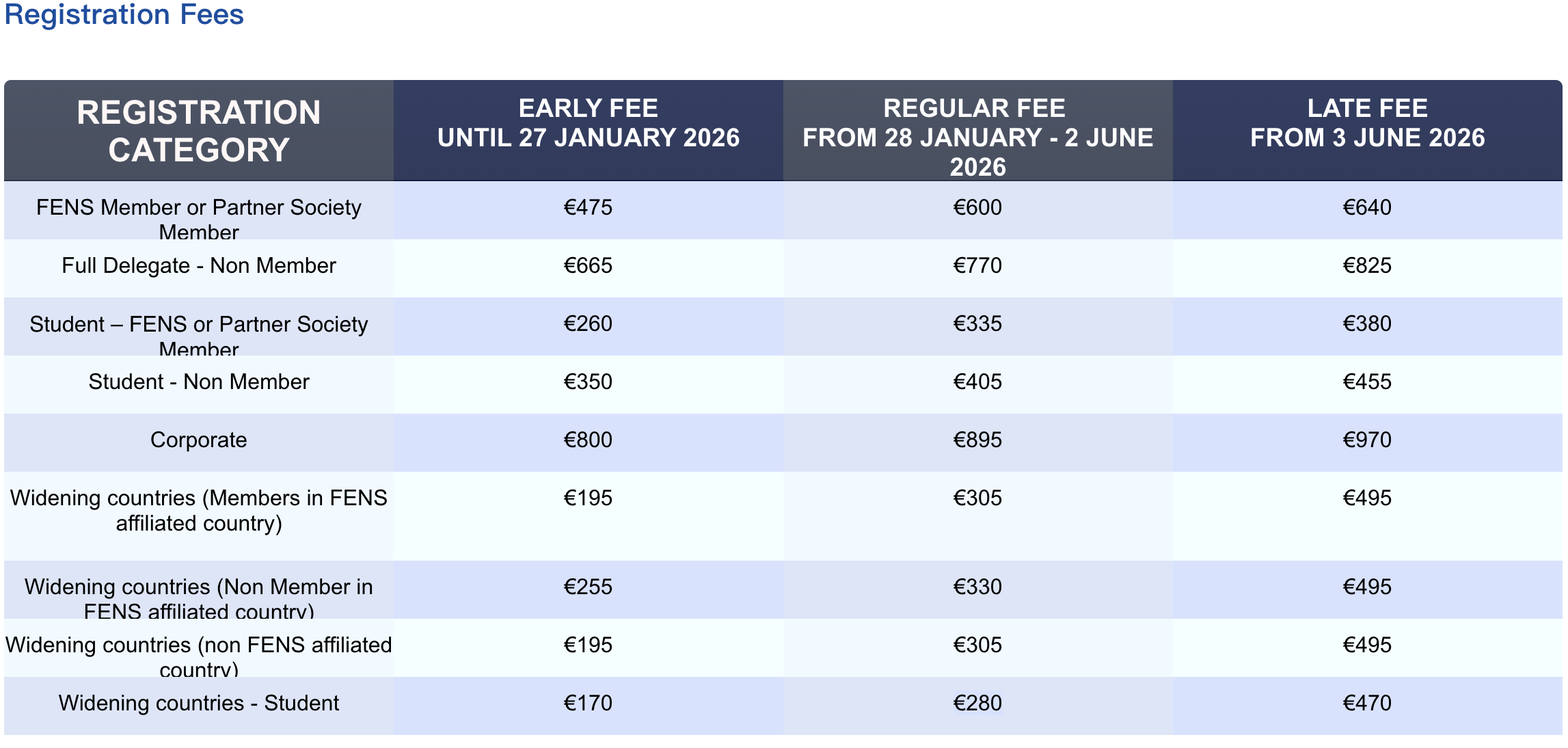Select the €895 Corporate regular fee
The image size is (1568, 748).
[x=977, y=440]
